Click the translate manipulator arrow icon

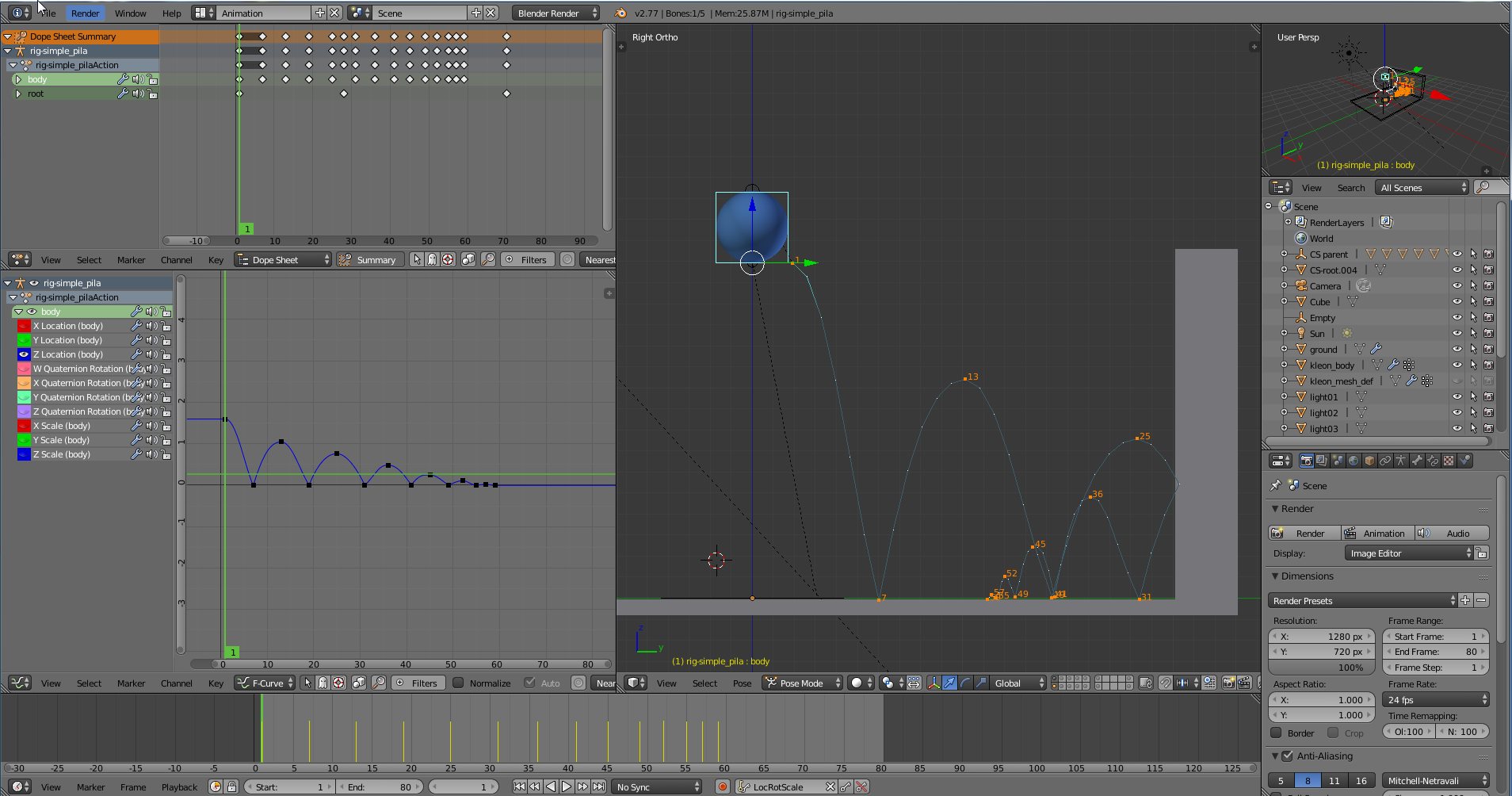[949, 683]
